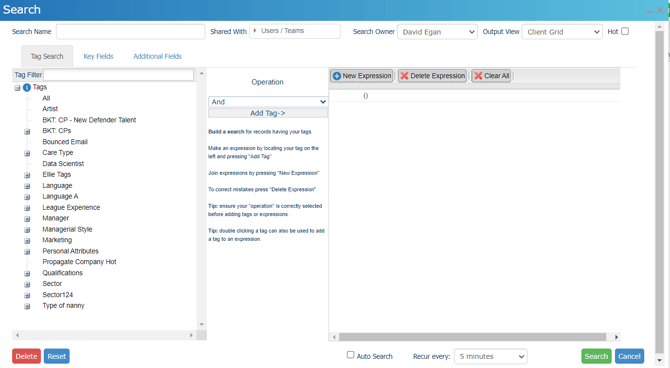Expand the Ellie Tags node

[27, 175]
